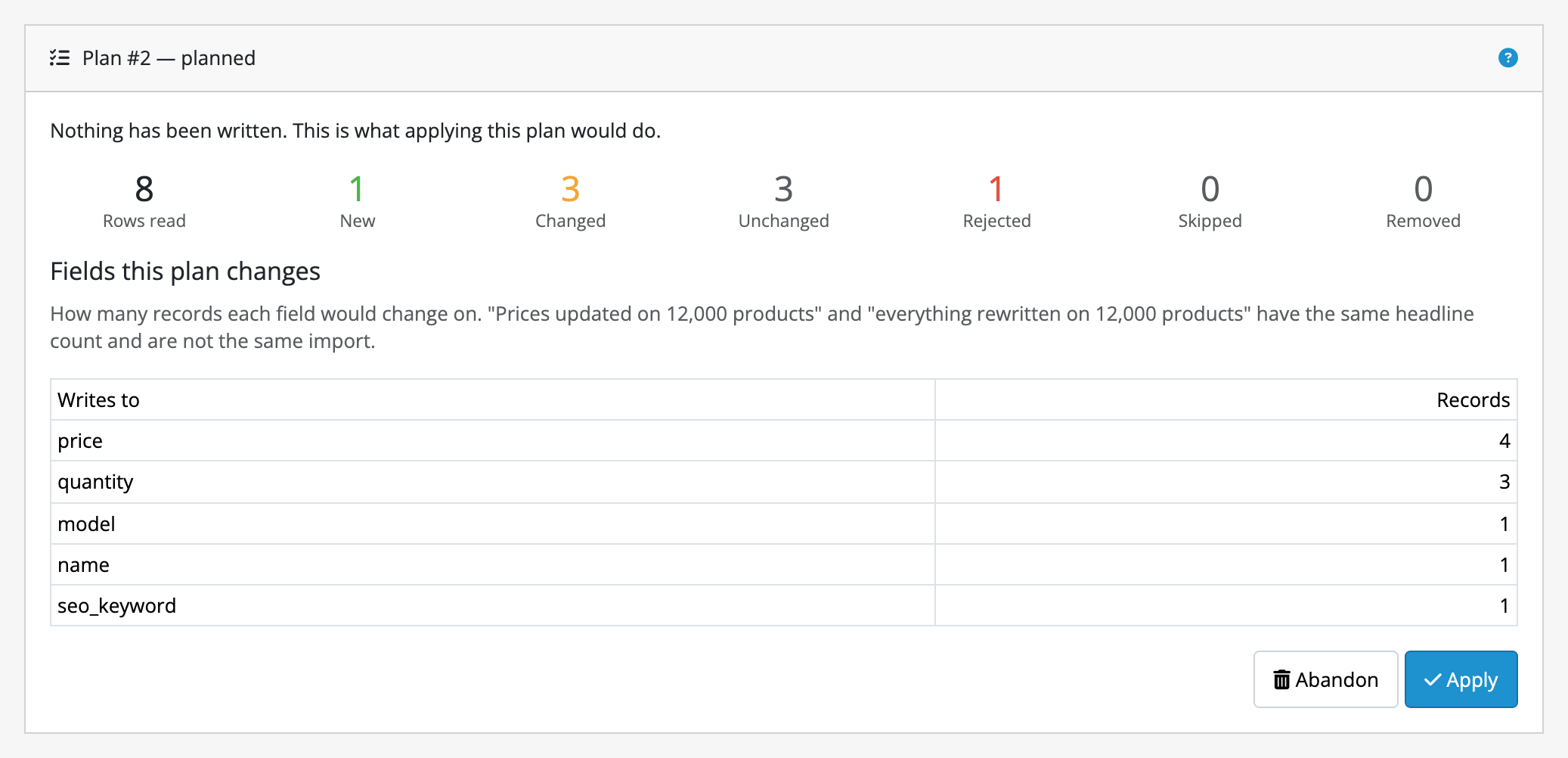Select the "name" row field name
Screen dimensions: 1568x758
(x=83, y=564)
